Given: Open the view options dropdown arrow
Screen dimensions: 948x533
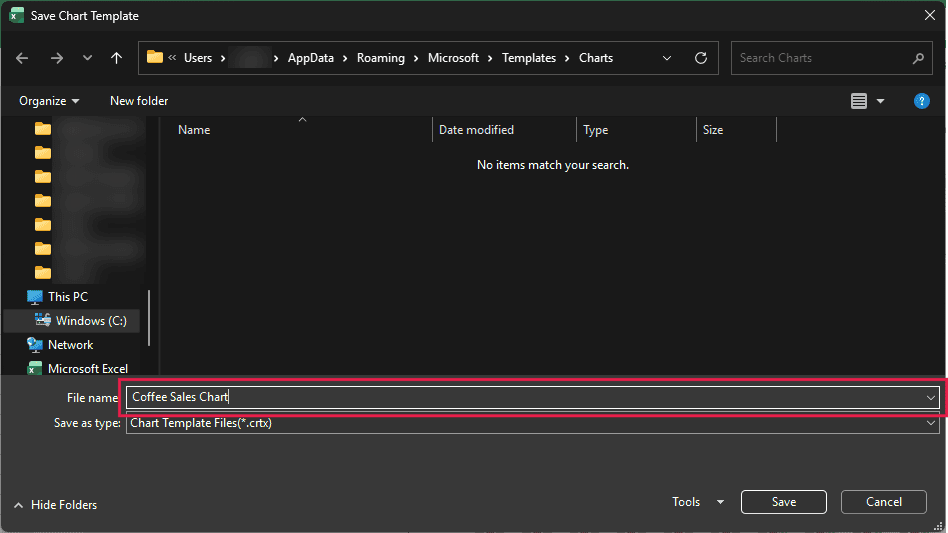Looking at the screenshot, I should pyautogui.click(x=880, y=101).
